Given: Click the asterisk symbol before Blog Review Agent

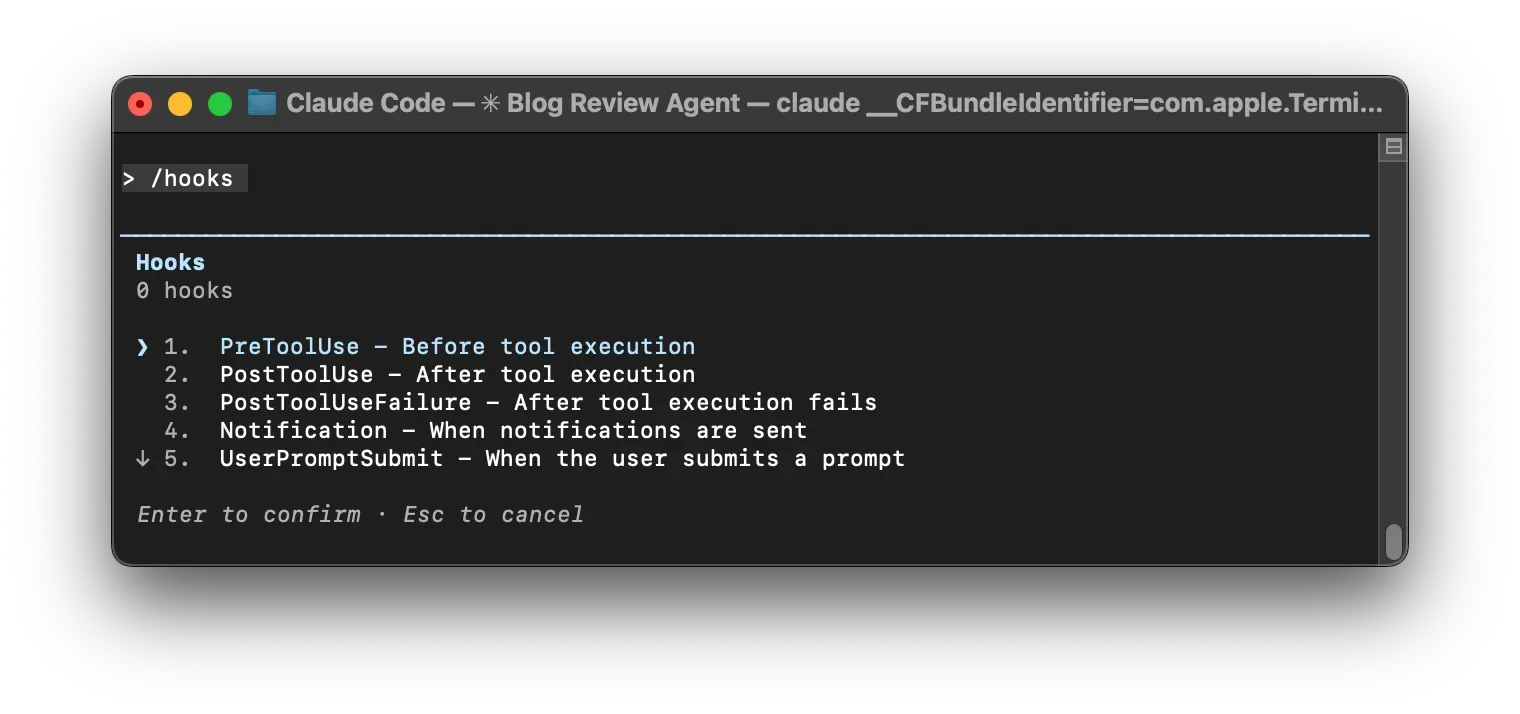Looking at the screenshot, I should [491, 103].
